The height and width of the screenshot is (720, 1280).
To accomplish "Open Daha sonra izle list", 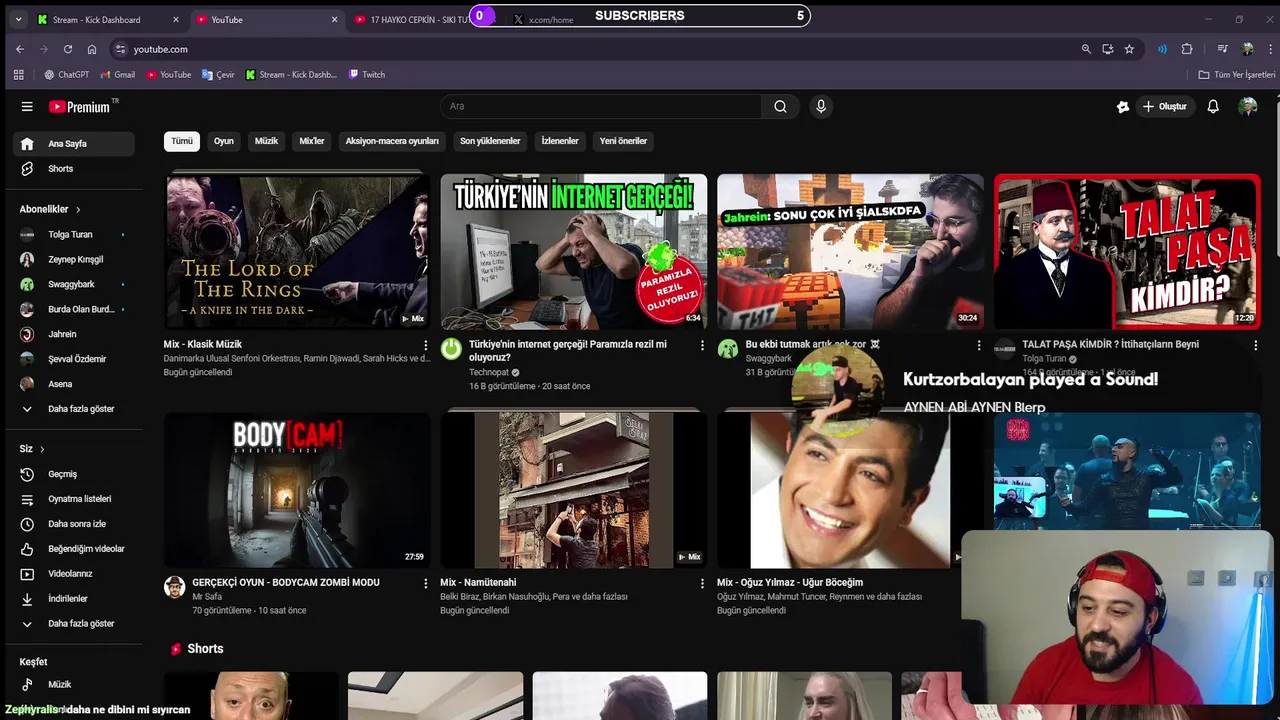I will click(74, 524).
